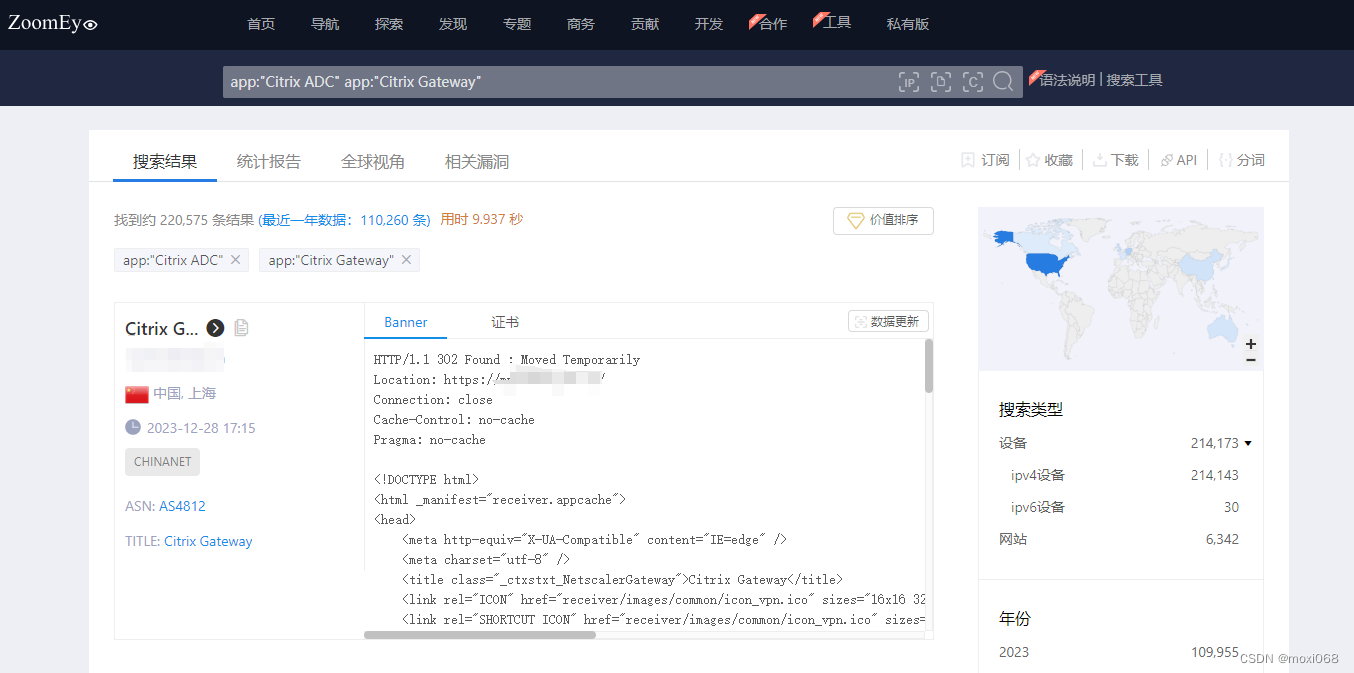Remove the app:"Citrix Gateway" filter tag
1354x673 pixels.
pyautogui.click(x=405, y=260)
